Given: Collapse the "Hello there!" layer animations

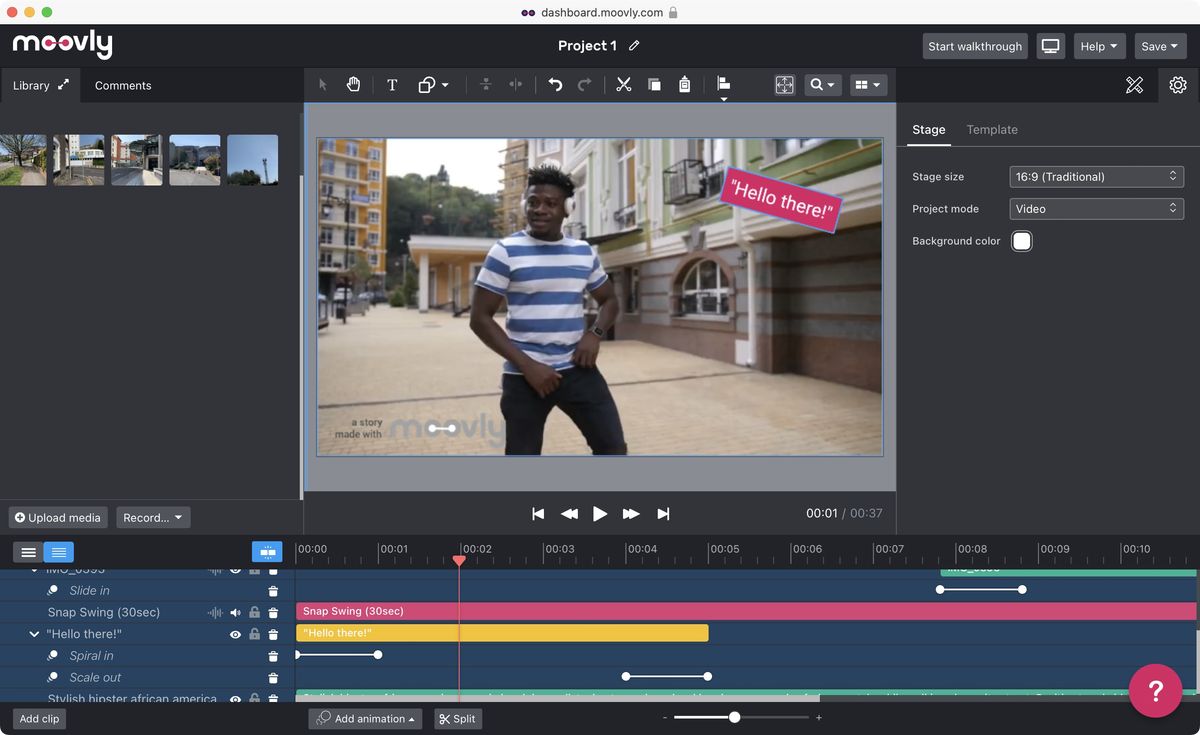Looking at the screenshot, I should [34, 634].
